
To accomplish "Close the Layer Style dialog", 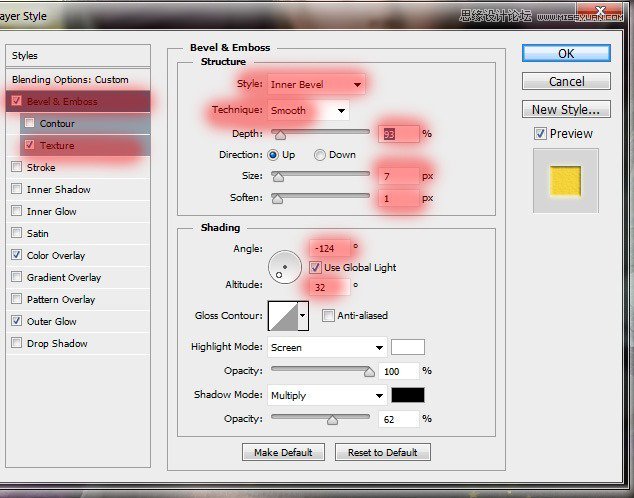I will click(x=600, y=12).
